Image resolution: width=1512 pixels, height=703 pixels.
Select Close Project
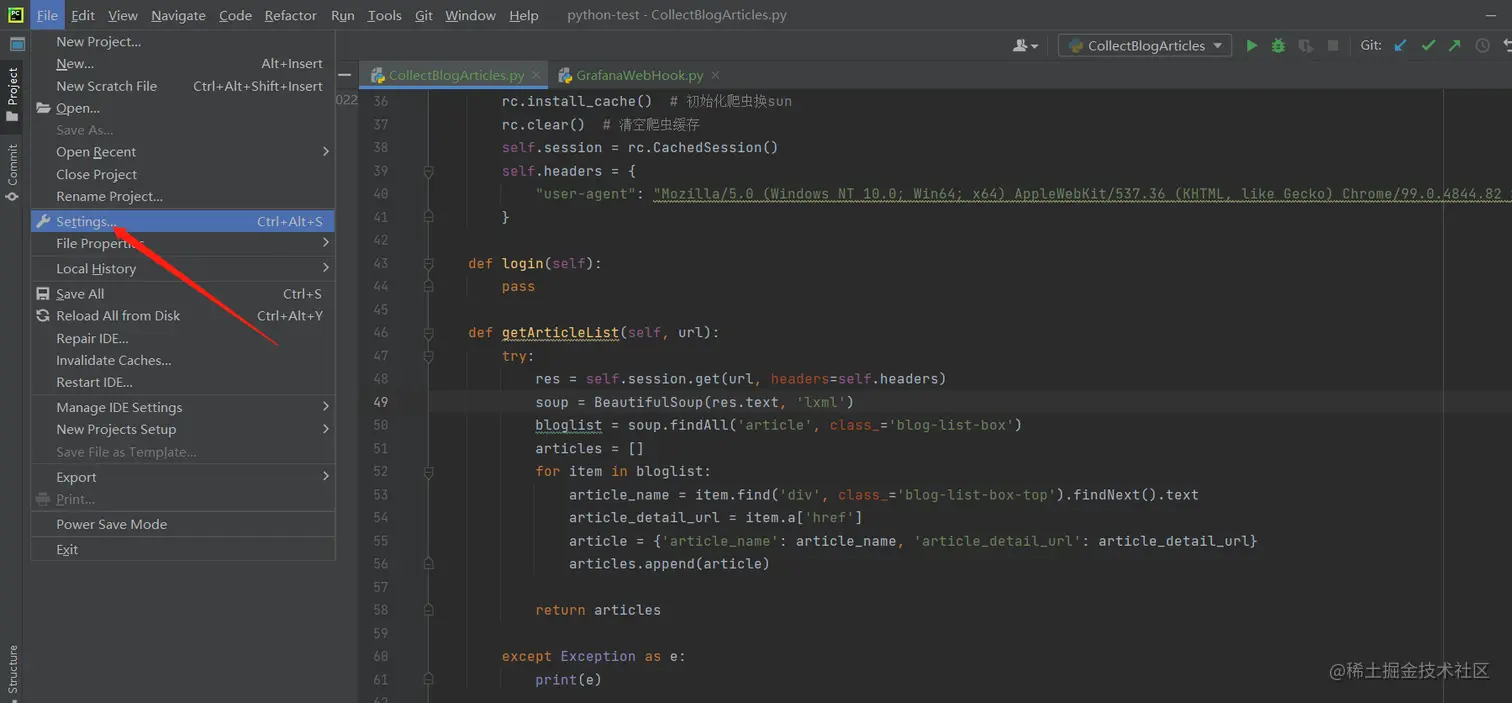tap(183, 174)
